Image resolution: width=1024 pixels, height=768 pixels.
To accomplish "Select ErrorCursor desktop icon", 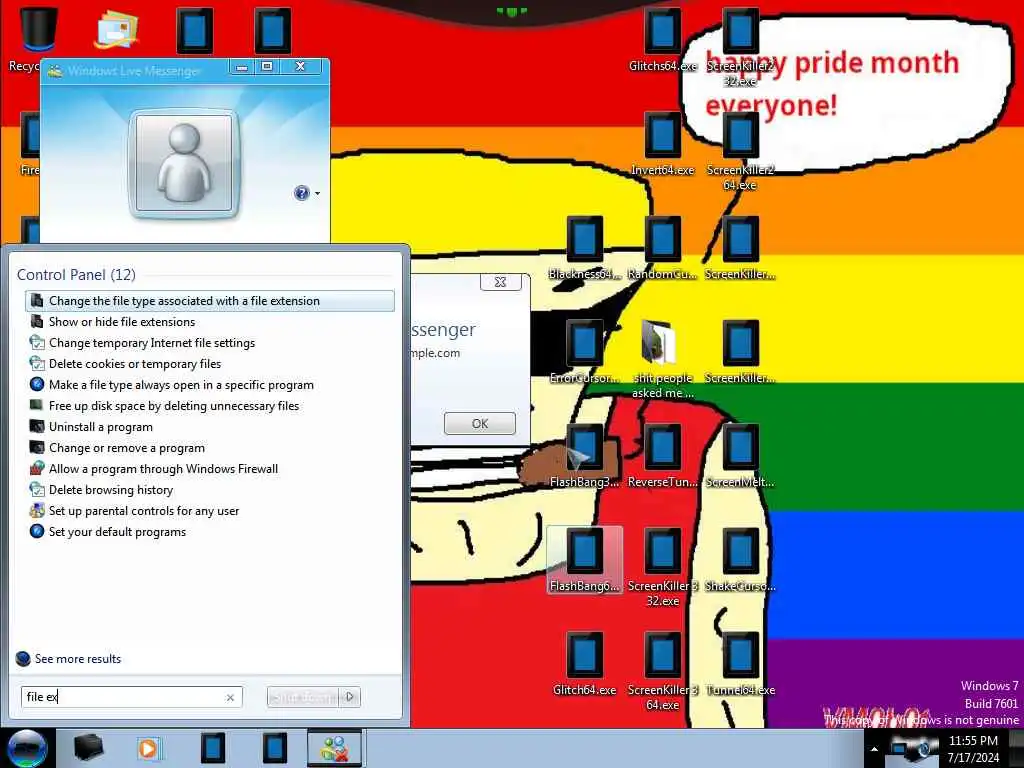I will (x=584, y=351).
